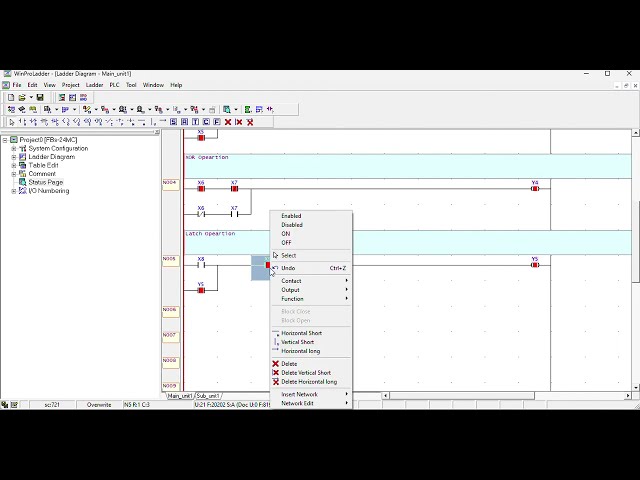
Task: Expand the Comment tree node
Action: click(x=14, y=174)
